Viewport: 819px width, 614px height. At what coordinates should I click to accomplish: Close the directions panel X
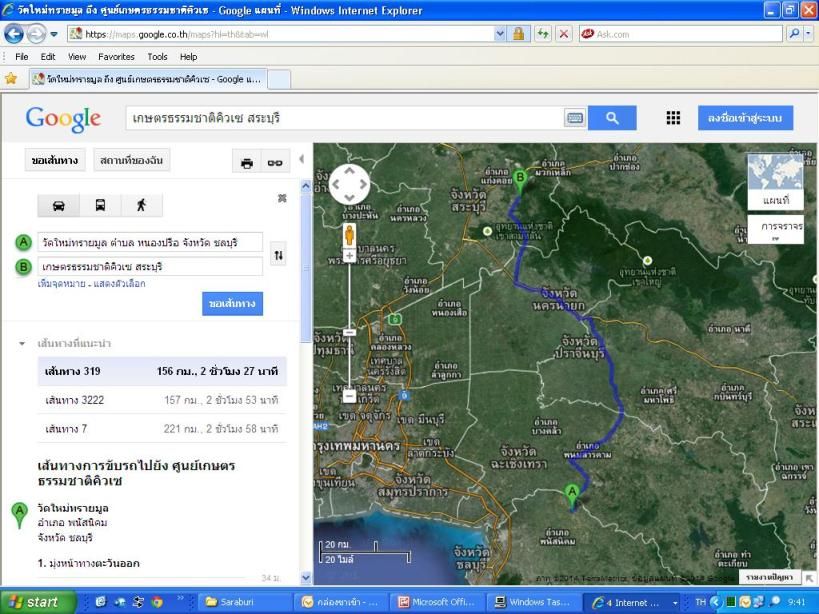click(282, 198)
